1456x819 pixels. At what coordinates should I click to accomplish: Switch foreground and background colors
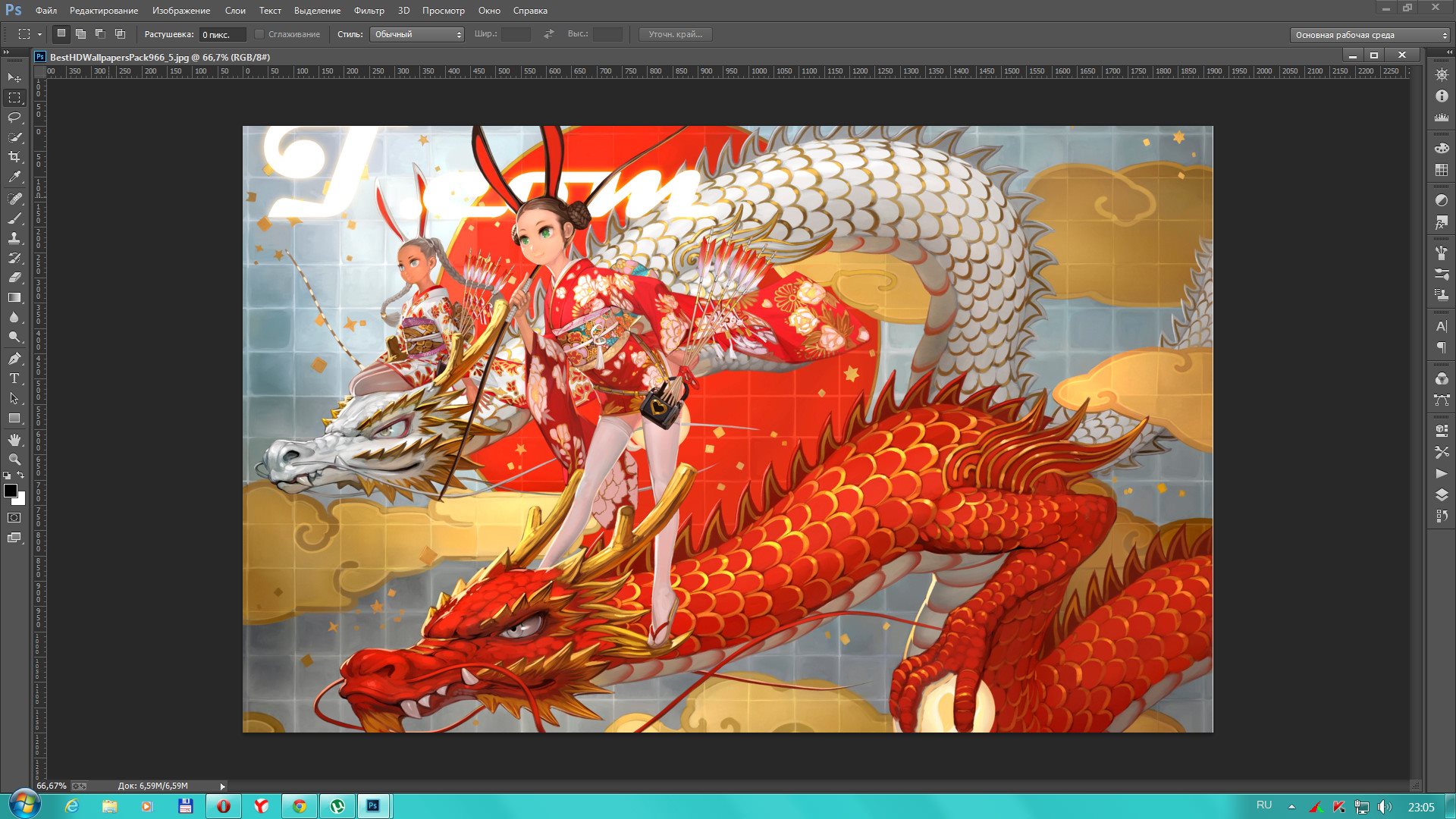(21, 475)
